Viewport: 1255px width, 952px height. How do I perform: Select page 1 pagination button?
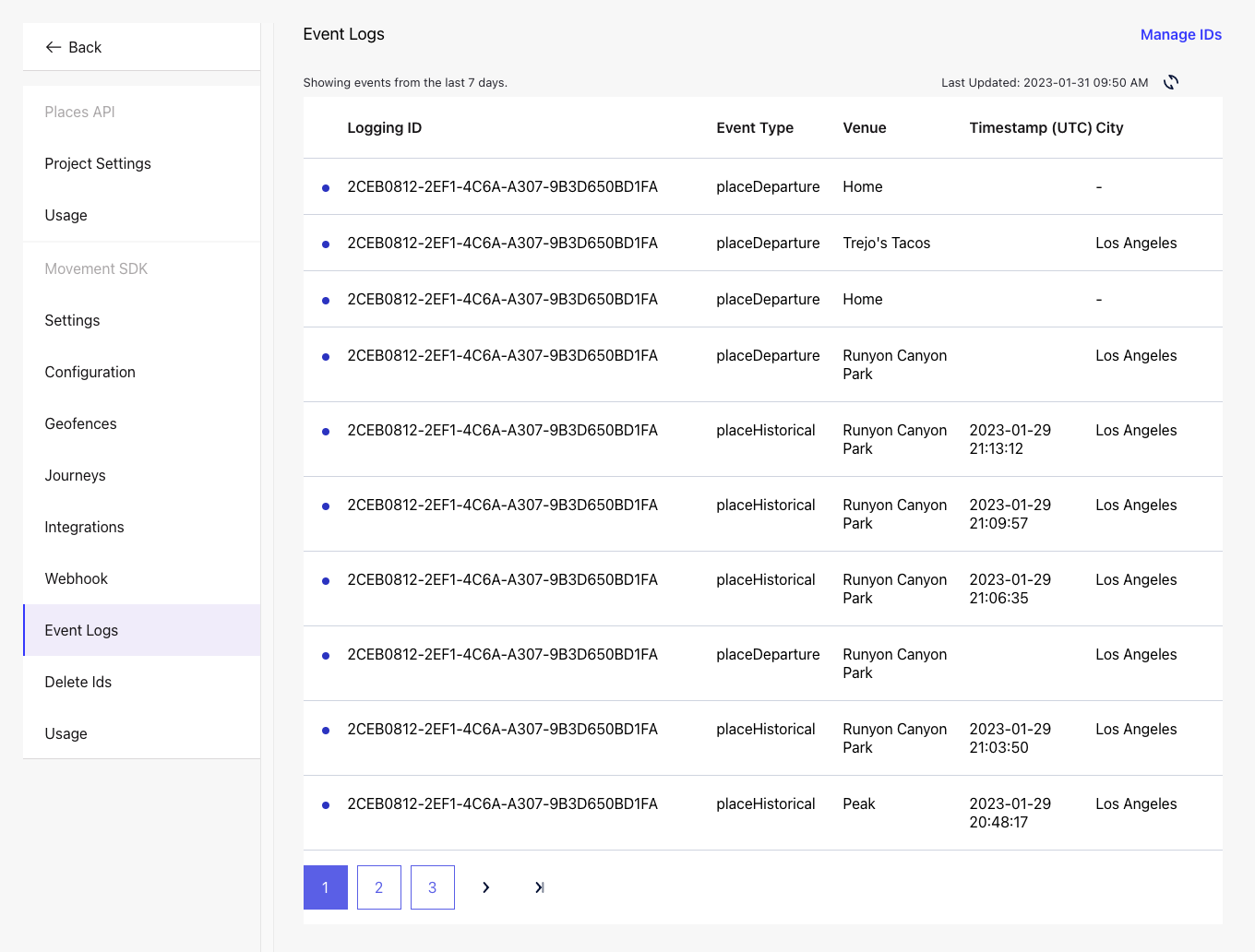(325, 887)
